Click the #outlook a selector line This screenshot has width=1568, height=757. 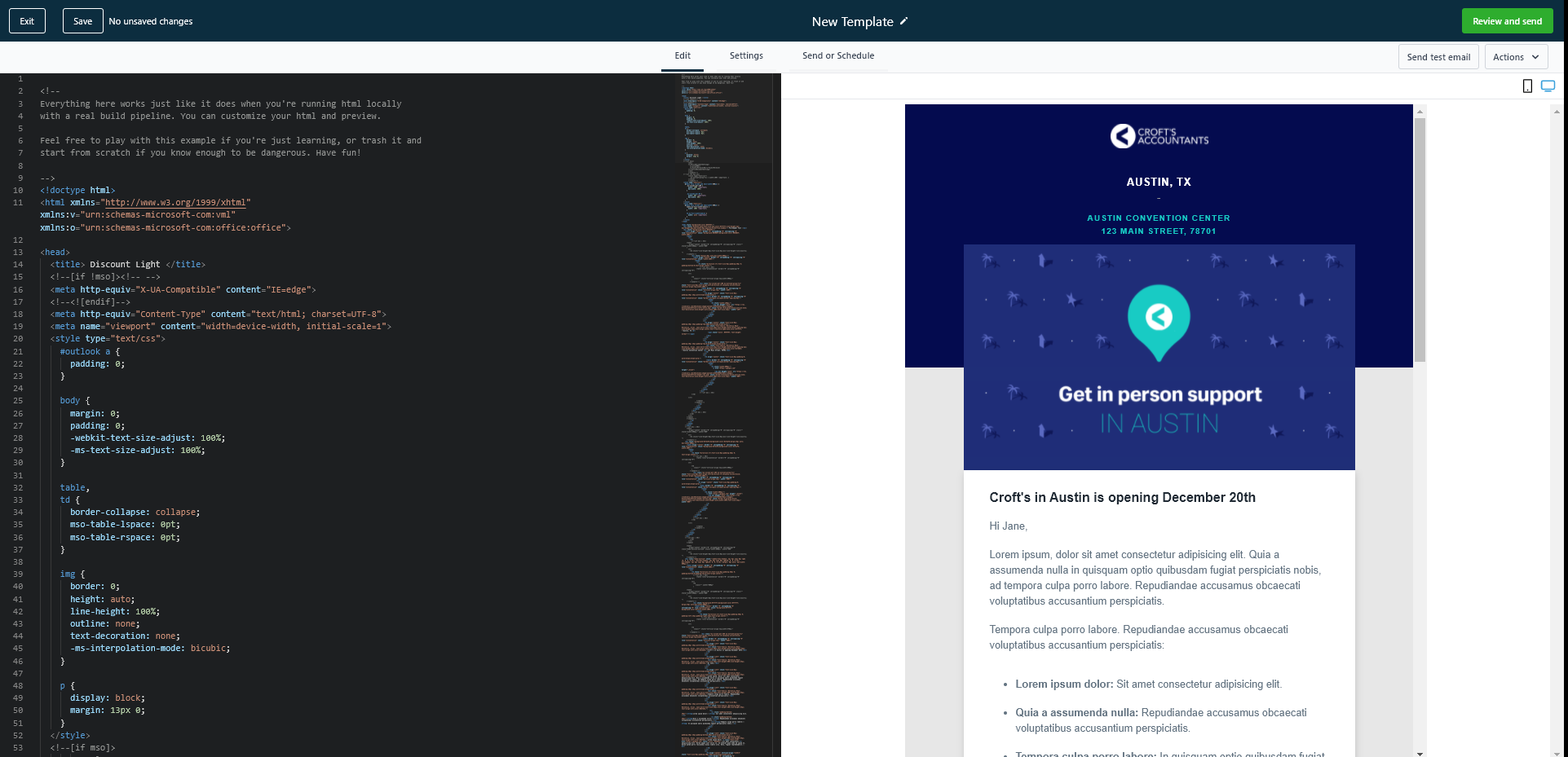click(90, 351)
